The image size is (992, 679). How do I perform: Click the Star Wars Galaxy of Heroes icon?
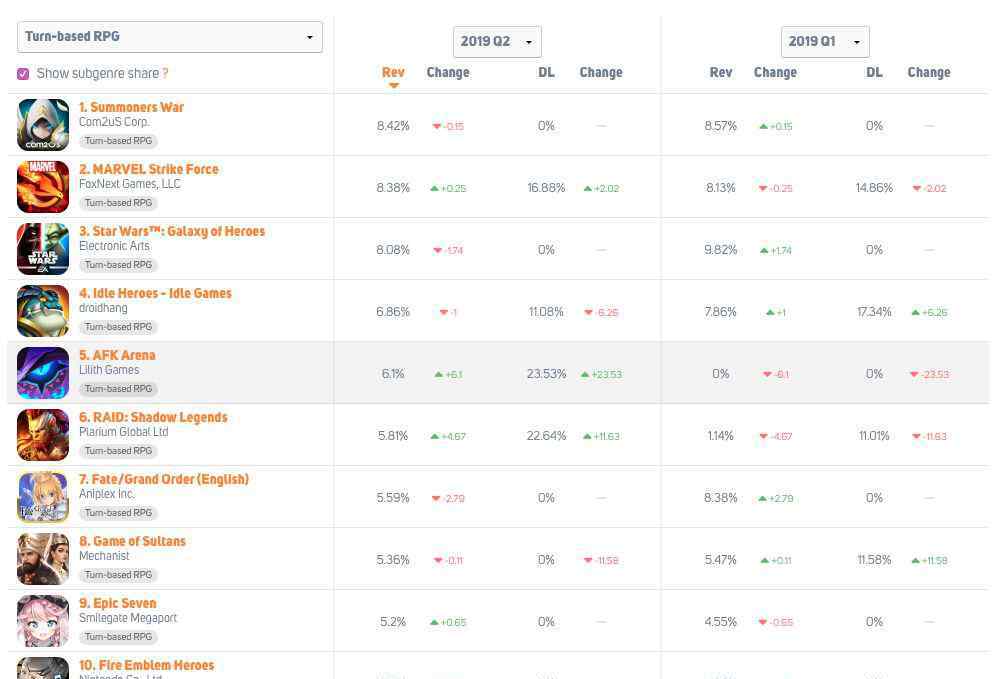(x=43, y=249)
